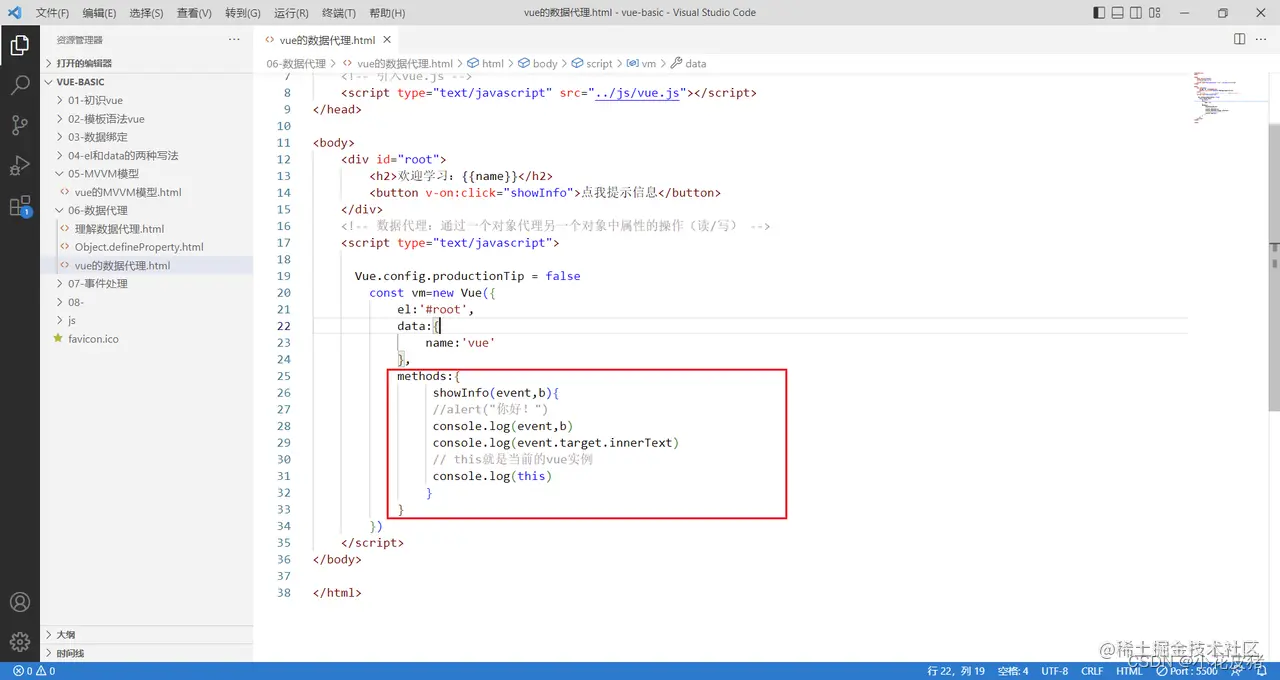
Task: Open the 转到(G) menu
Action: pos(243,13)
